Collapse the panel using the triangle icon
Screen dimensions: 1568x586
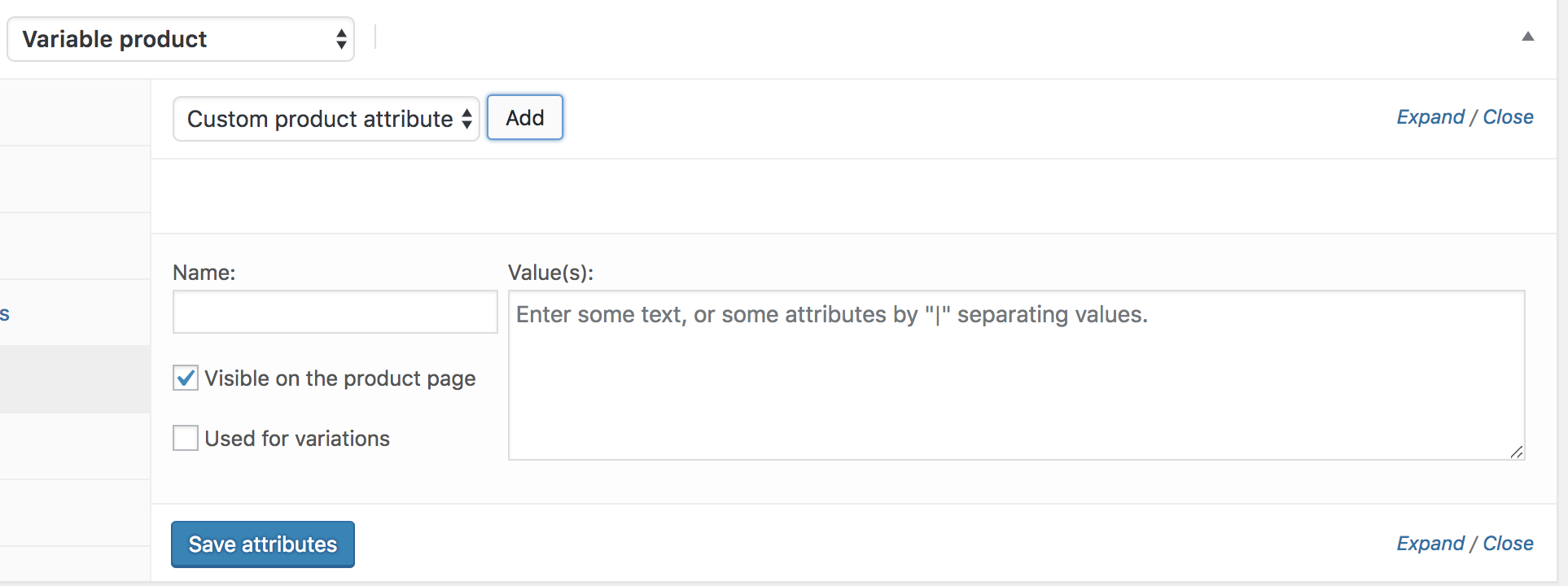[1529, 36]
